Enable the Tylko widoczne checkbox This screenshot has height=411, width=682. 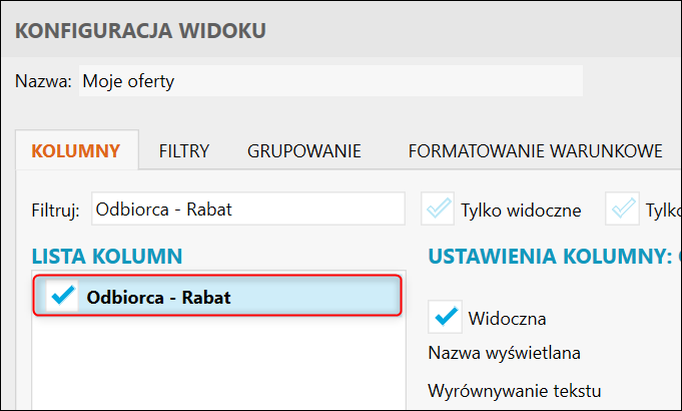(438, 210)
